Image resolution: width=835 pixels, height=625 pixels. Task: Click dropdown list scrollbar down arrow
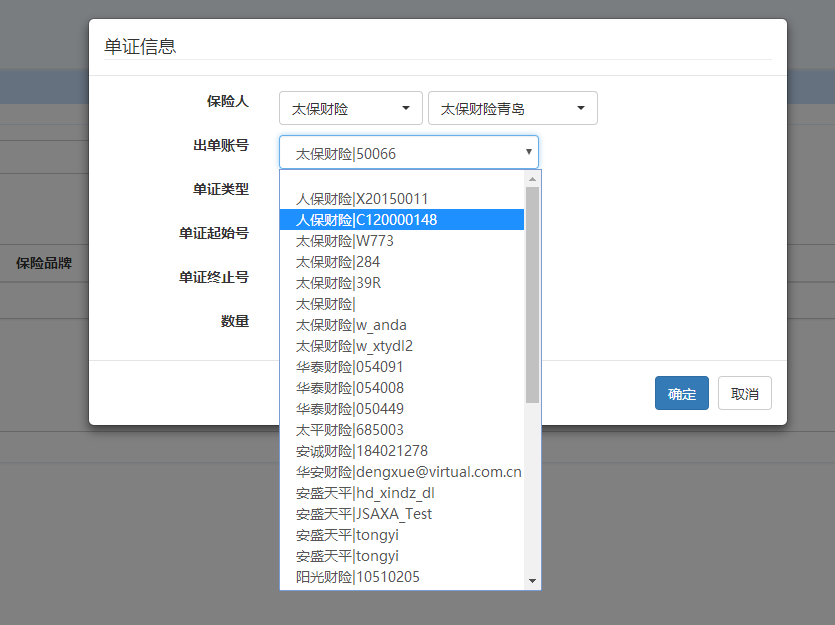[533, 581]
